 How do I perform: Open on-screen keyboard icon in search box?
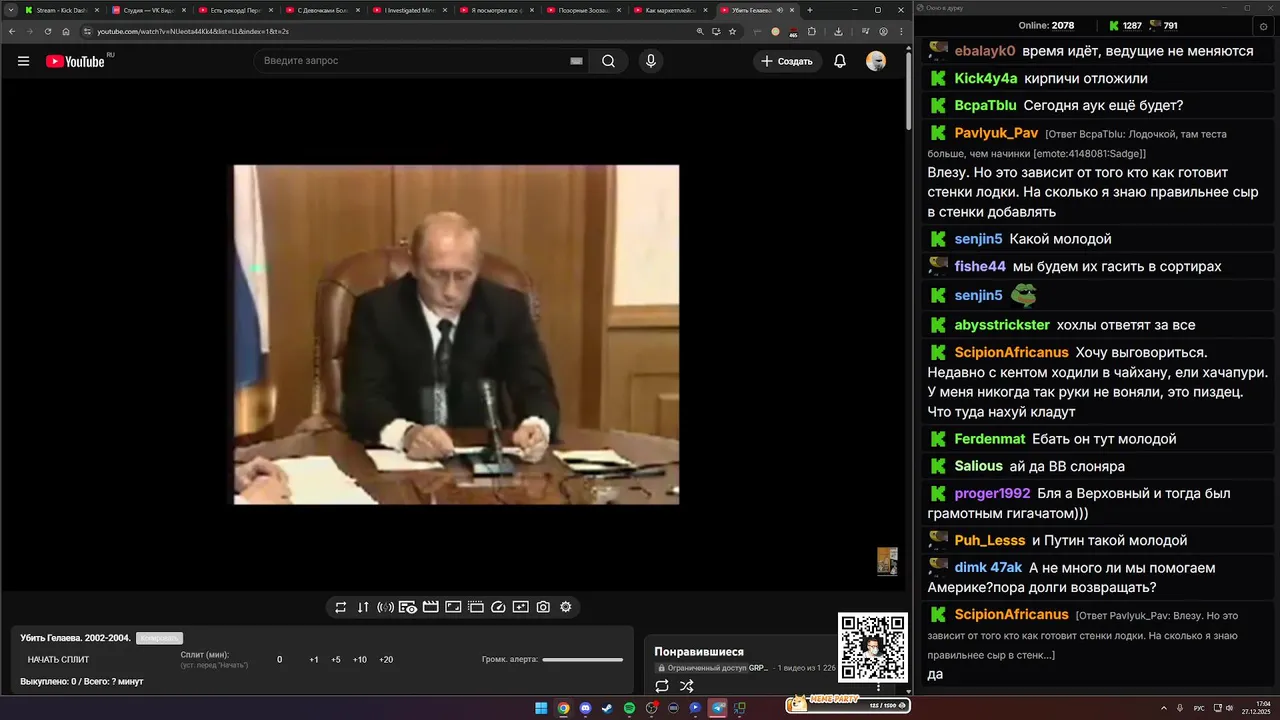point(576,61)
